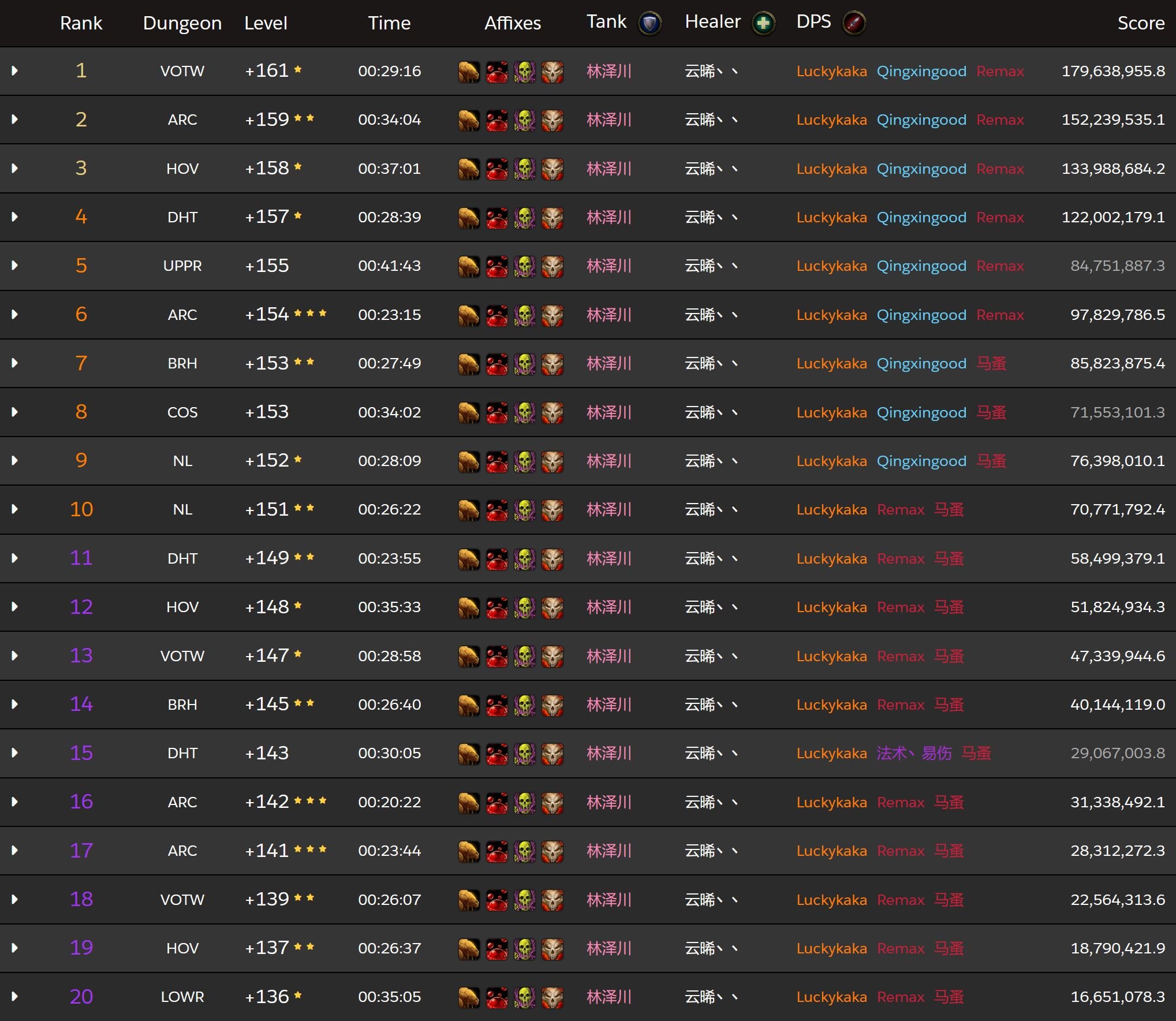Click the Tank shield role icon
The height and width of the screenshot is (1021, 1176).
tap(649, 24)
